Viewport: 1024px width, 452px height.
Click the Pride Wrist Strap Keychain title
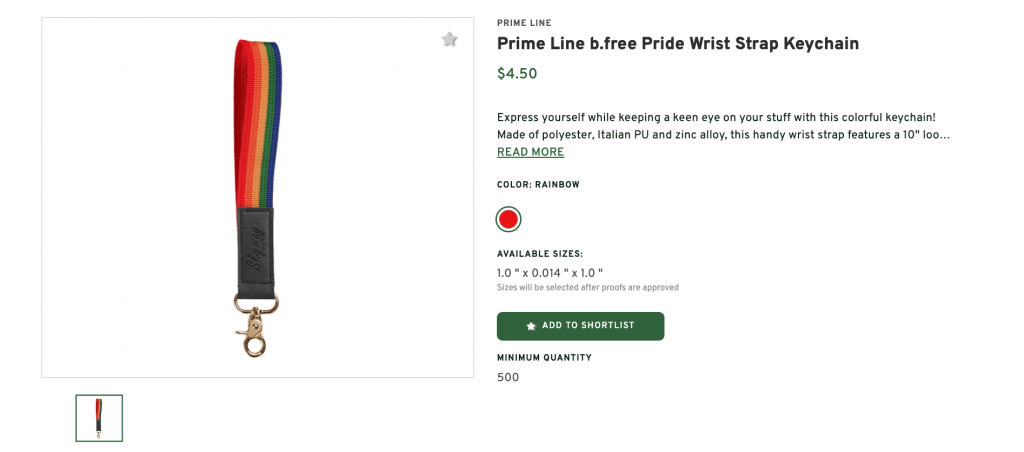678,44
